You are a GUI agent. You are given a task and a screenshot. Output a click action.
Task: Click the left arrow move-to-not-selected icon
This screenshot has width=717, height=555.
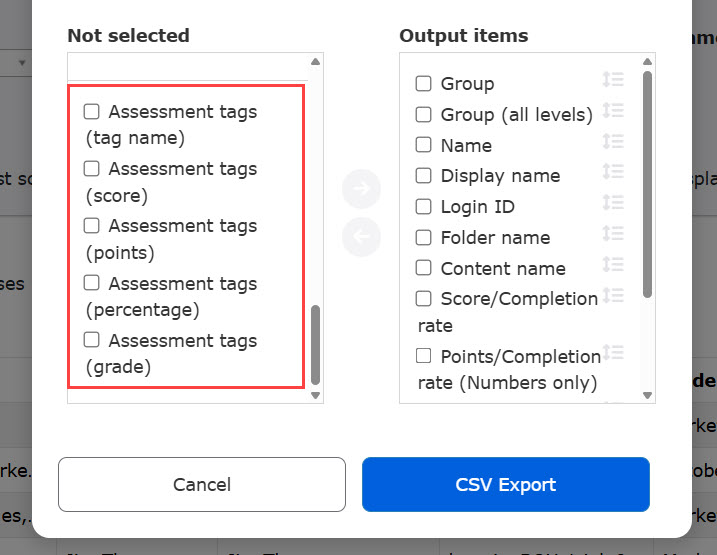tap(361, 237)
